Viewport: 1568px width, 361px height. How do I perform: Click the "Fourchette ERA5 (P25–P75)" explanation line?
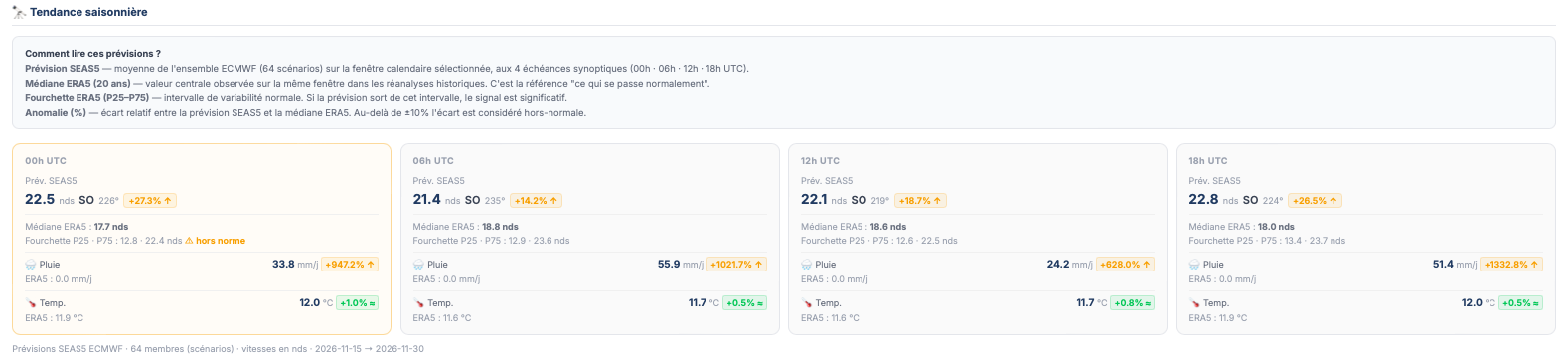(x=296, y=98)
